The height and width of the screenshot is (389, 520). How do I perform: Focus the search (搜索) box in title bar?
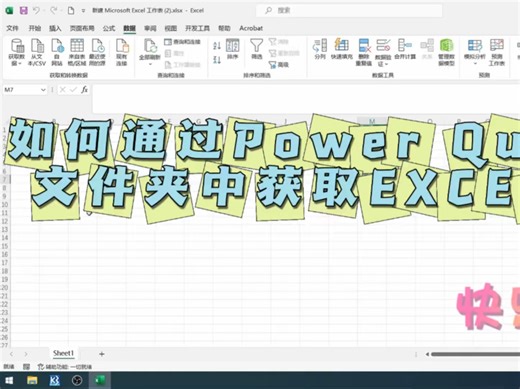click(x=349, y=11)
